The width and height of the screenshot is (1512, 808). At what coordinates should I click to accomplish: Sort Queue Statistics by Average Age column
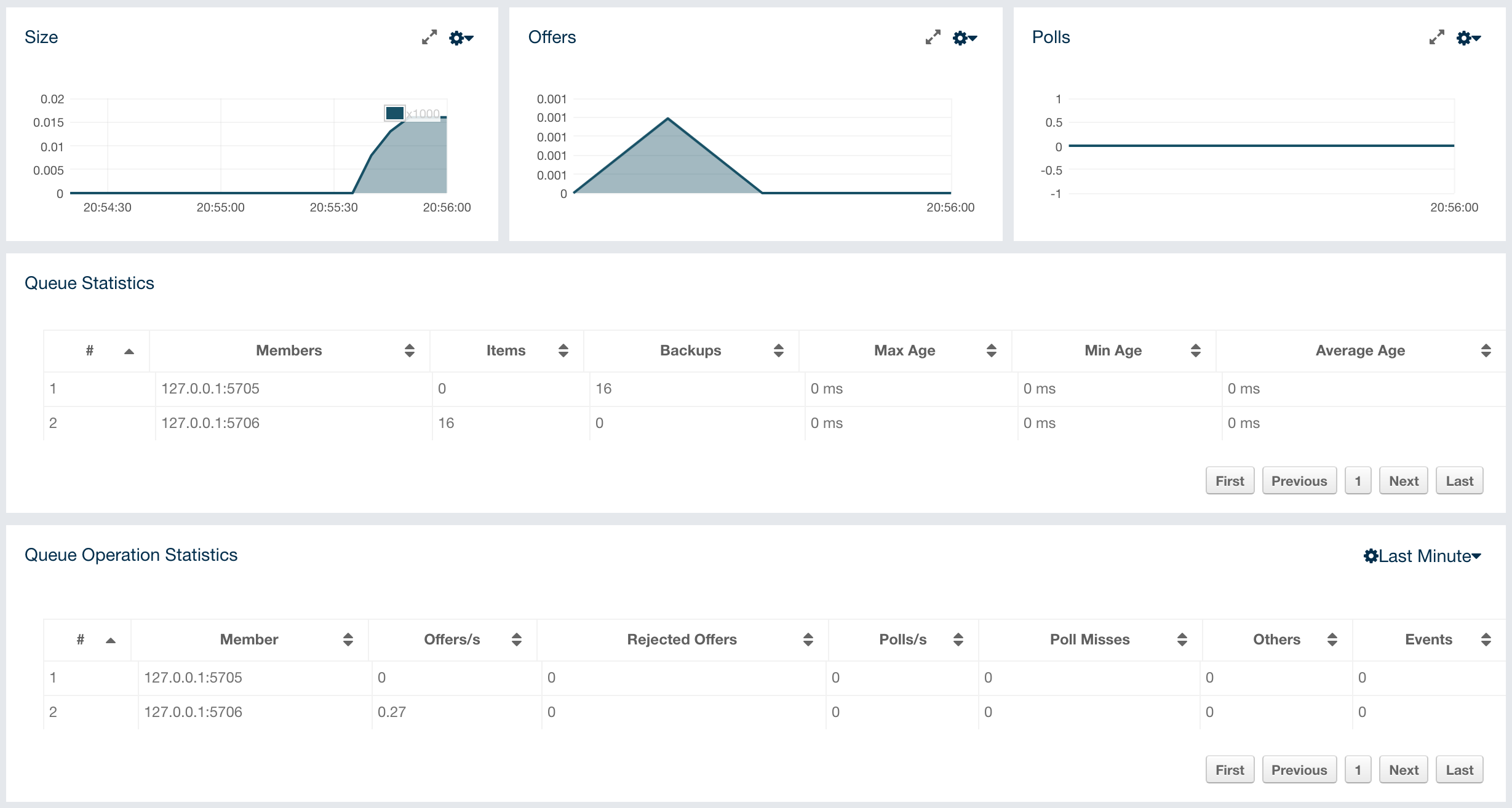[x=1361, y=351]
